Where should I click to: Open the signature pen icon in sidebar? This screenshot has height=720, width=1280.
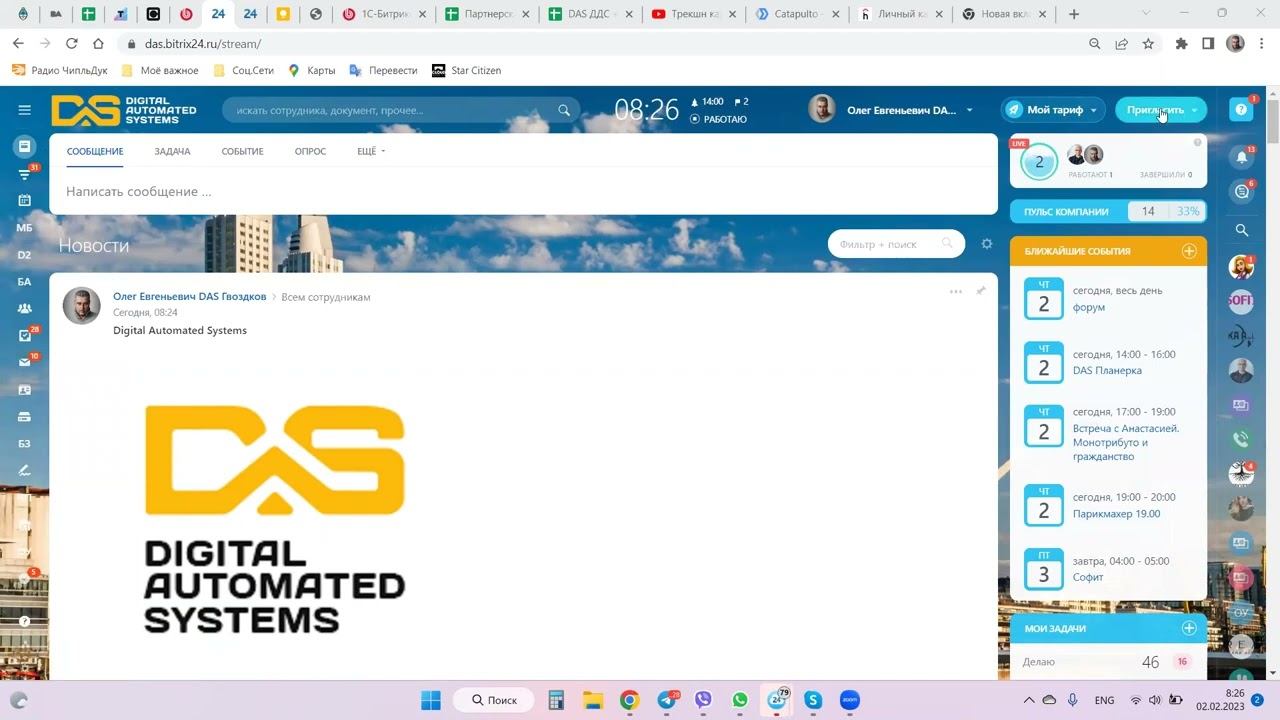click(25, 470)
